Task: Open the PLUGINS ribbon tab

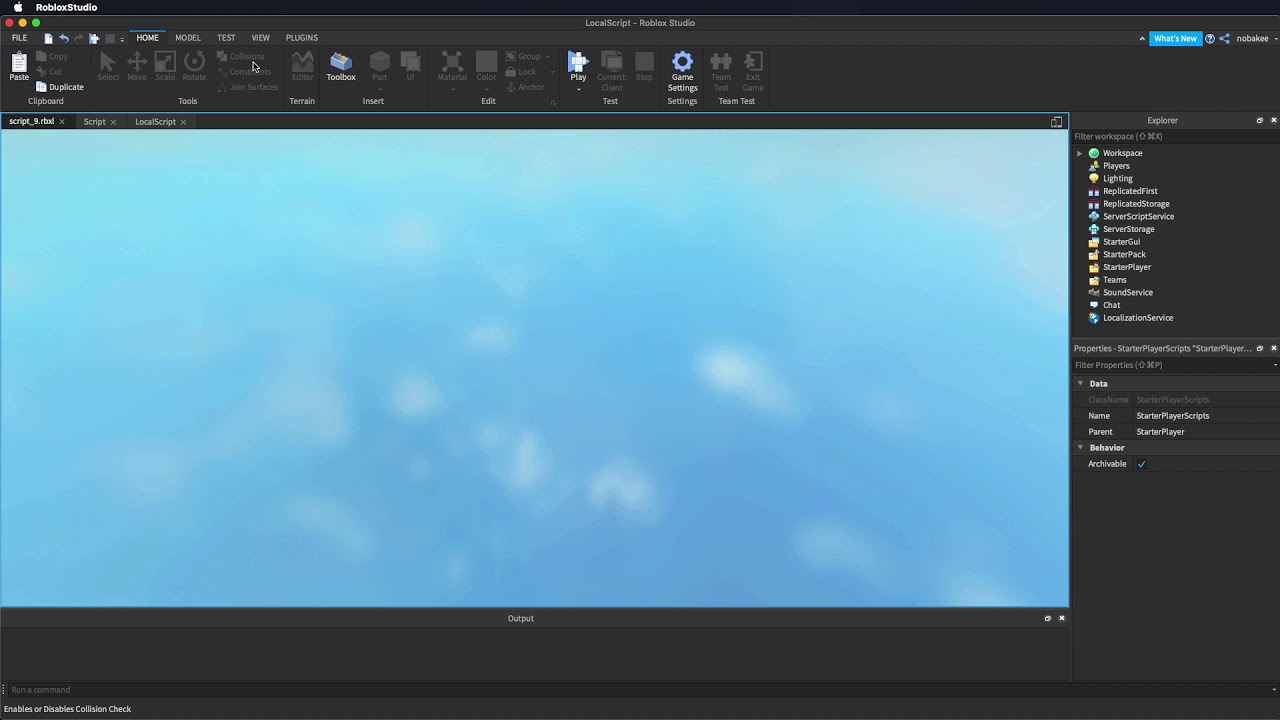Action: pyautogui.click(x=302, y=38)
